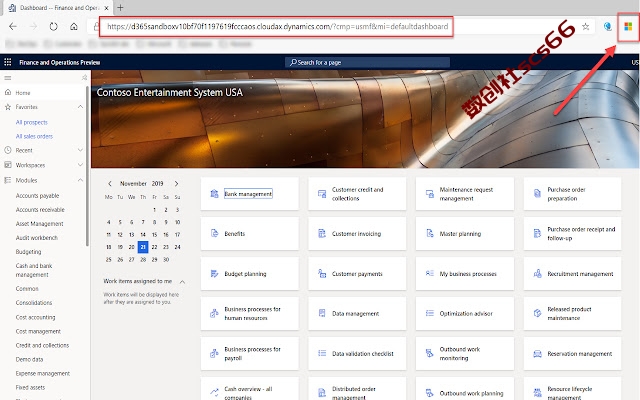Viewport: 640px width, 400px height.
Task: Click the Bank management tile icon
Action: tap(214, 193)
